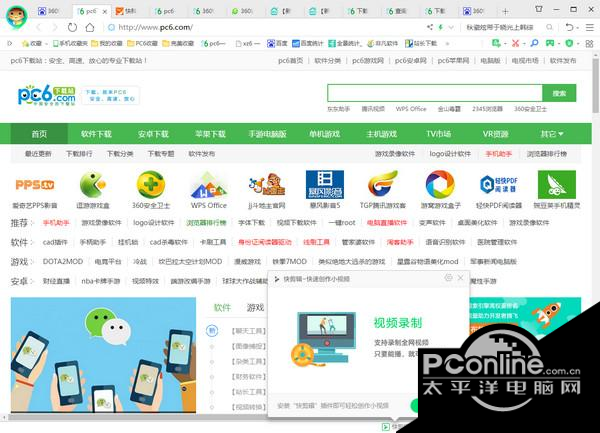Viewport: 600px width, 433px height.
Task: Click the back navigation arrow
Action: (x=38, y=27)
